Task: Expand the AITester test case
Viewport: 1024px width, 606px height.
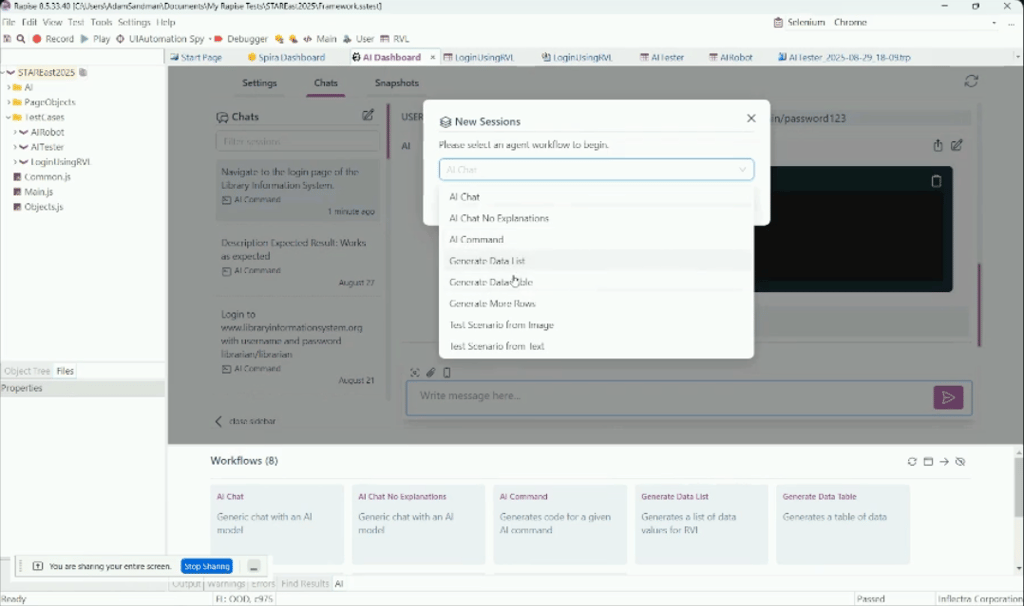Action: point(15,148)
